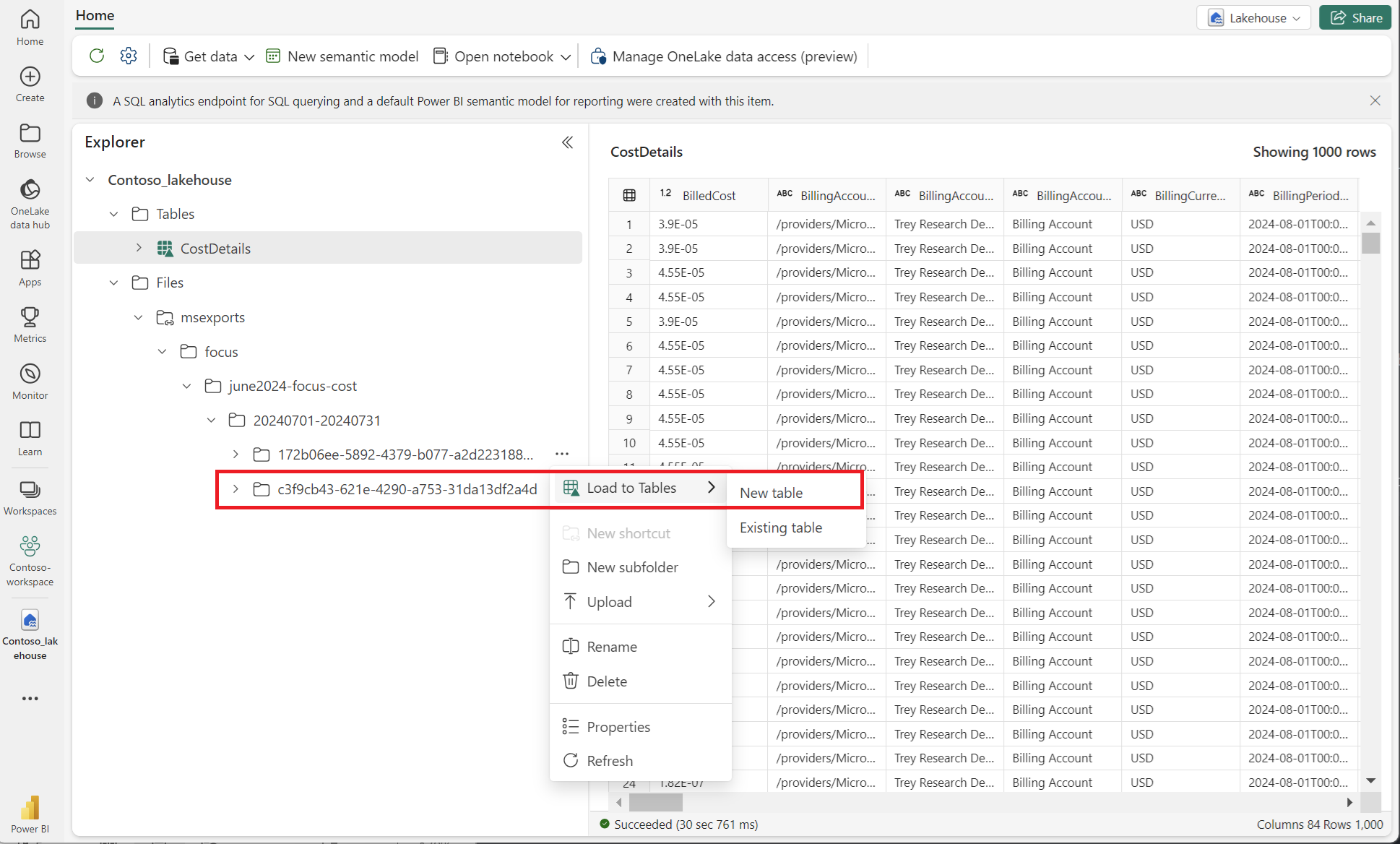
Task: Open lakehouse settings gear icon
Action: pyautogui.click(x=129, y=56)
